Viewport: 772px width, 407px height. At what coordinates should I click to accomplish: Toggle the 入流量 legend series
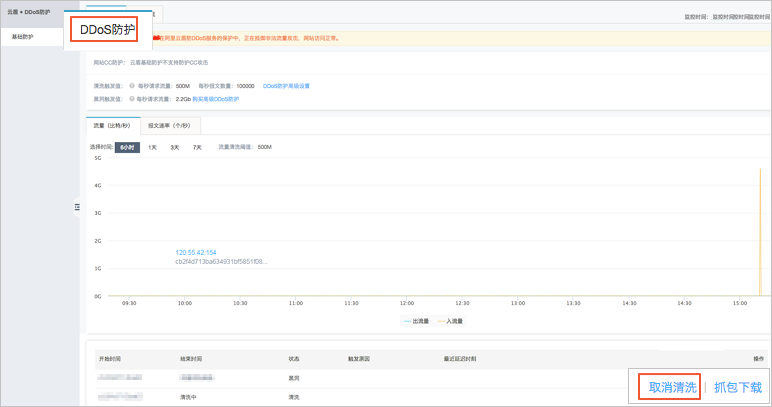pos(449,321)
